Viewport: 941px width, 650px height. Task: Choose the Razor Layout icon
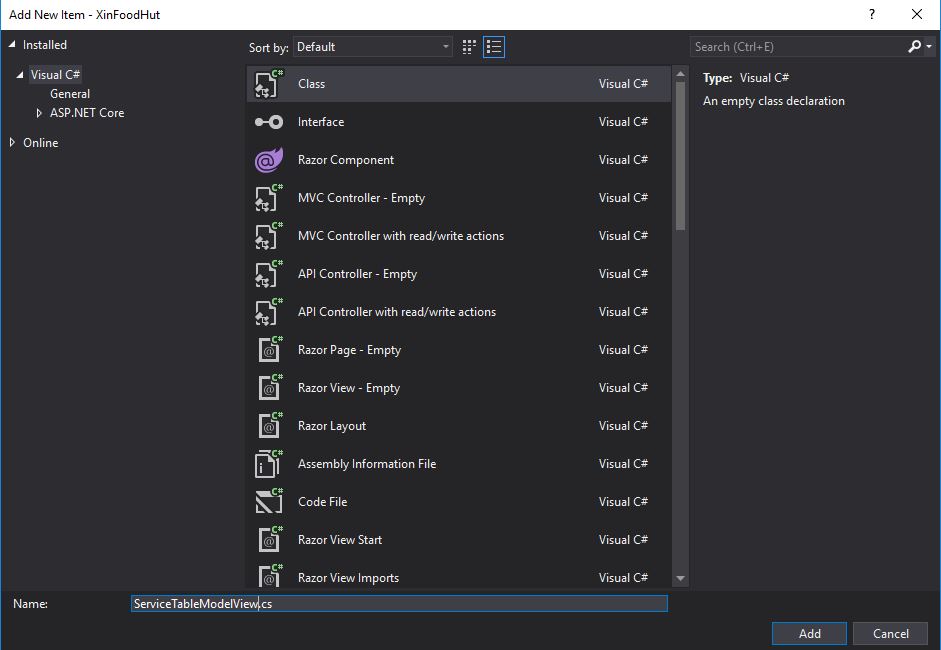268,426
